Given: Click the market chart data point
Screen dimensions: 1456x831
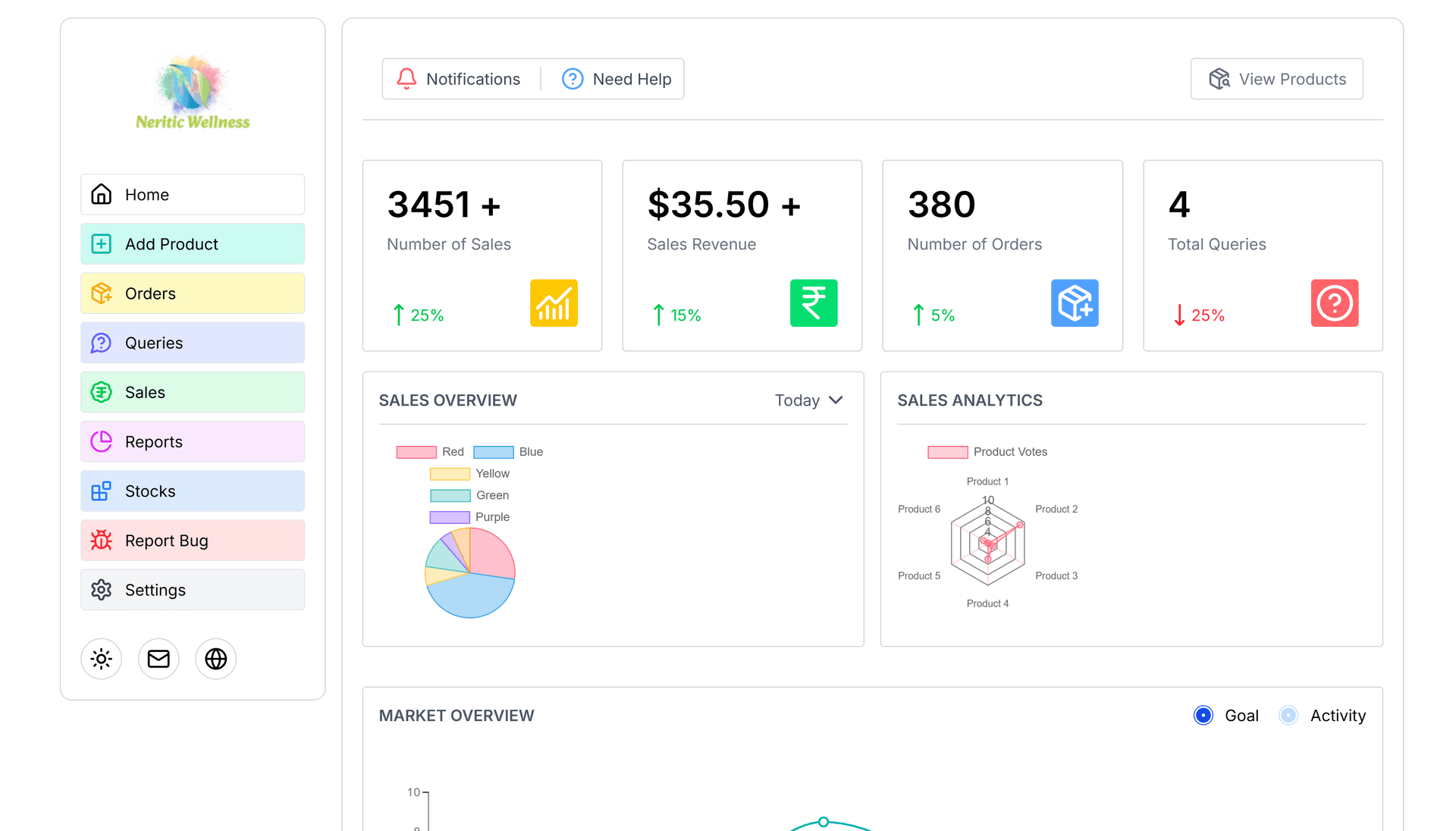Looking at the screenshot, I should point(824,822).
